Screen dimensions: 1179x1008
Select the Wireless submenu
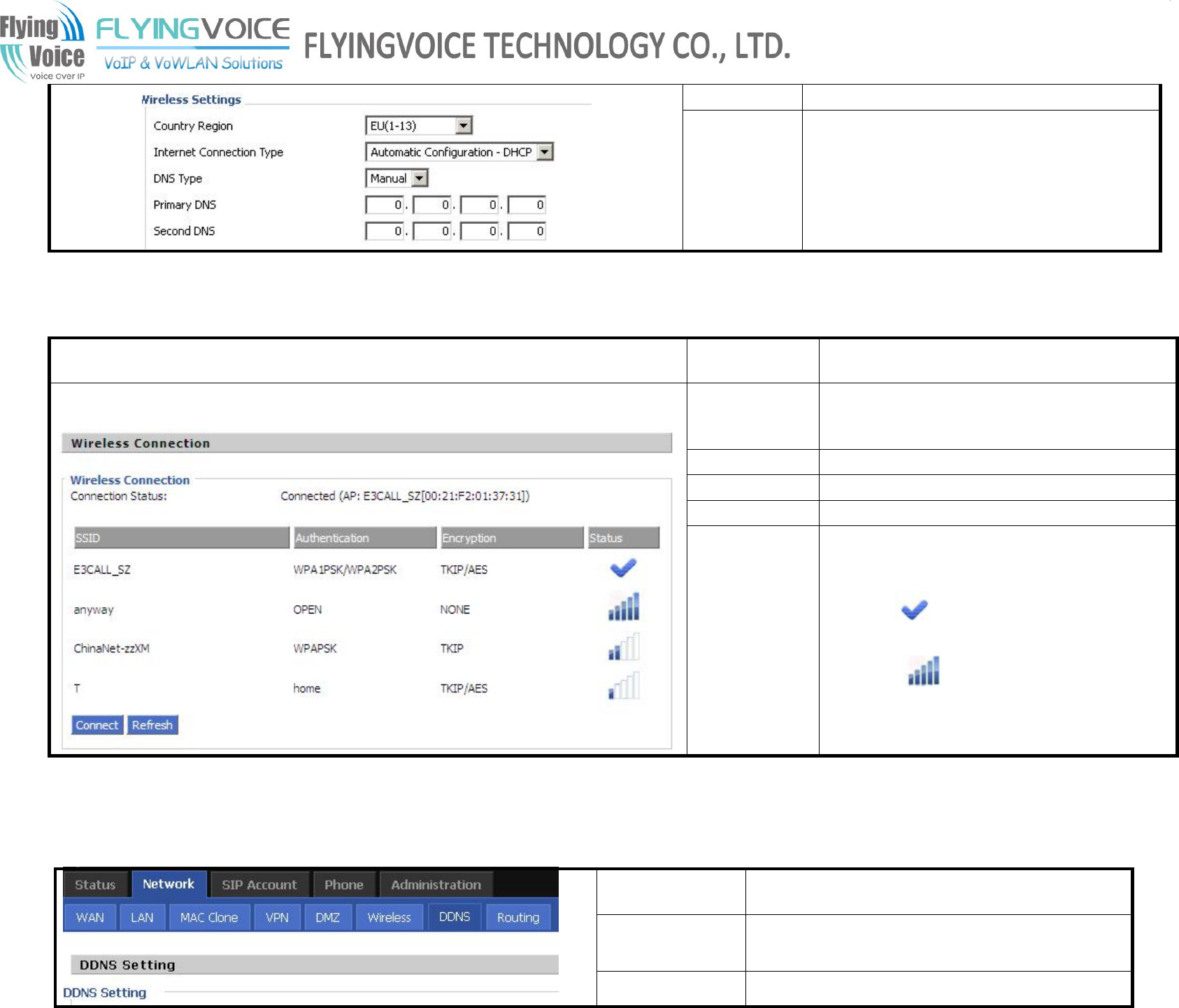(390, 917)
